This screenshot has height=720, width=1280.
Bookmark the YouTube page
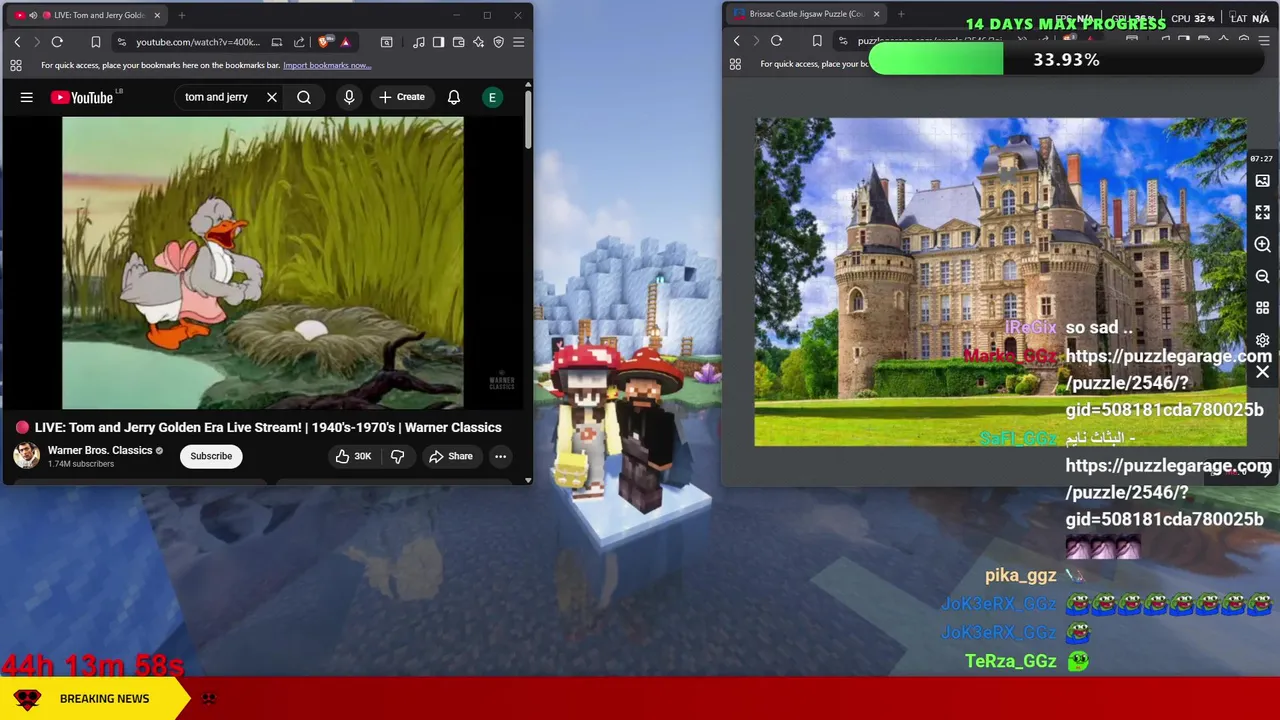click(x=95, y=42)
